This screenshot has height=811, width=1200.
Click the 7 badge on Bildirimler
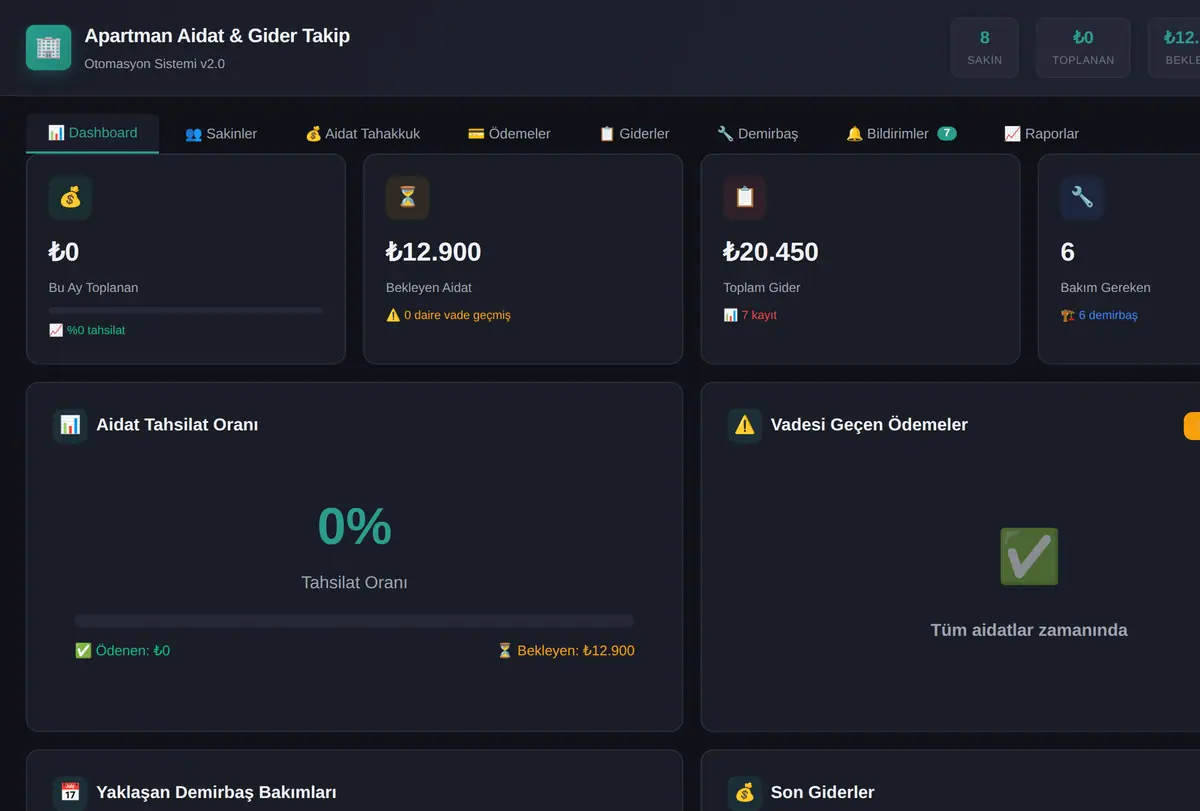[947, 133]
